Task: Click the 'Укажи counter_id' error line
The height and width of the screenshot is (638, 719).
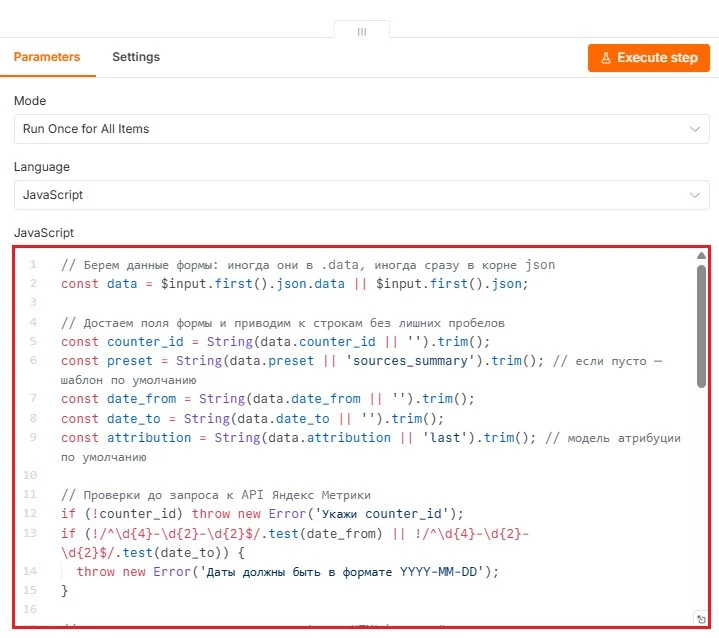Action: [x=262, y=514]
